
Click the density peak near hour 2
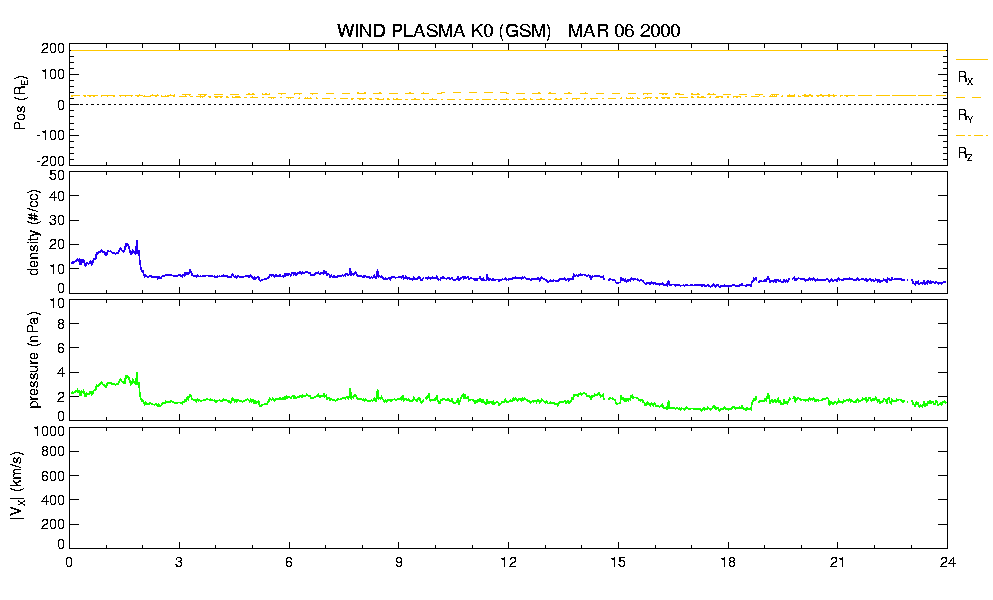click(x=137, y=242)
